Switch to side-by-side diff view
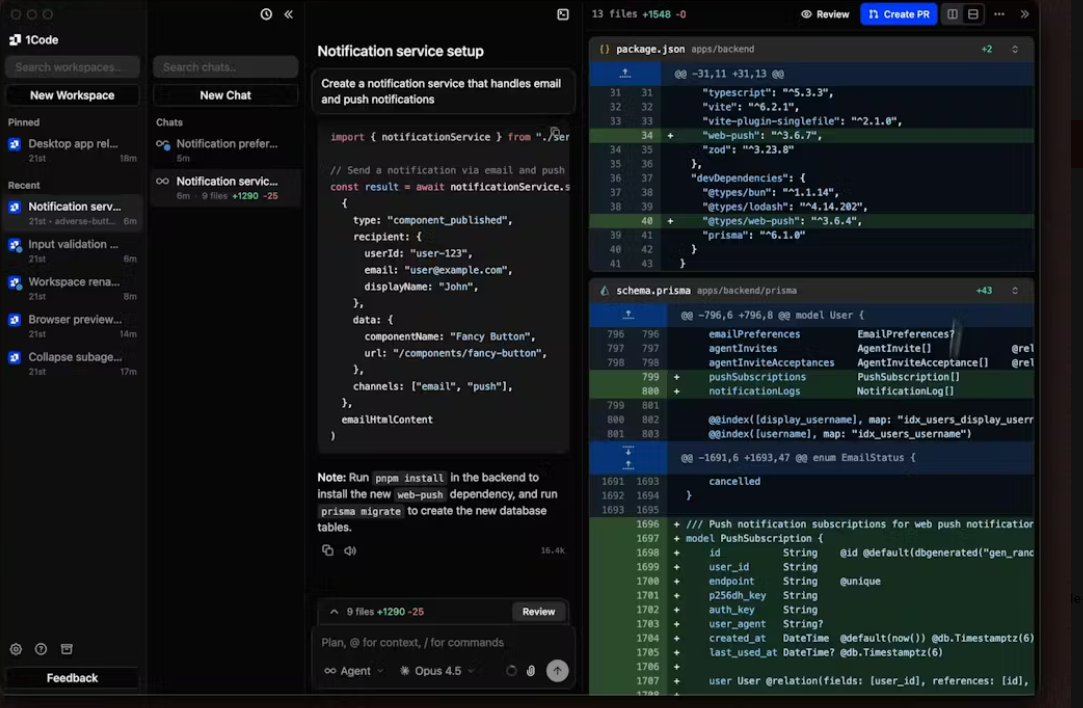This screenshot has width=1083, height=708. (952, 14)
